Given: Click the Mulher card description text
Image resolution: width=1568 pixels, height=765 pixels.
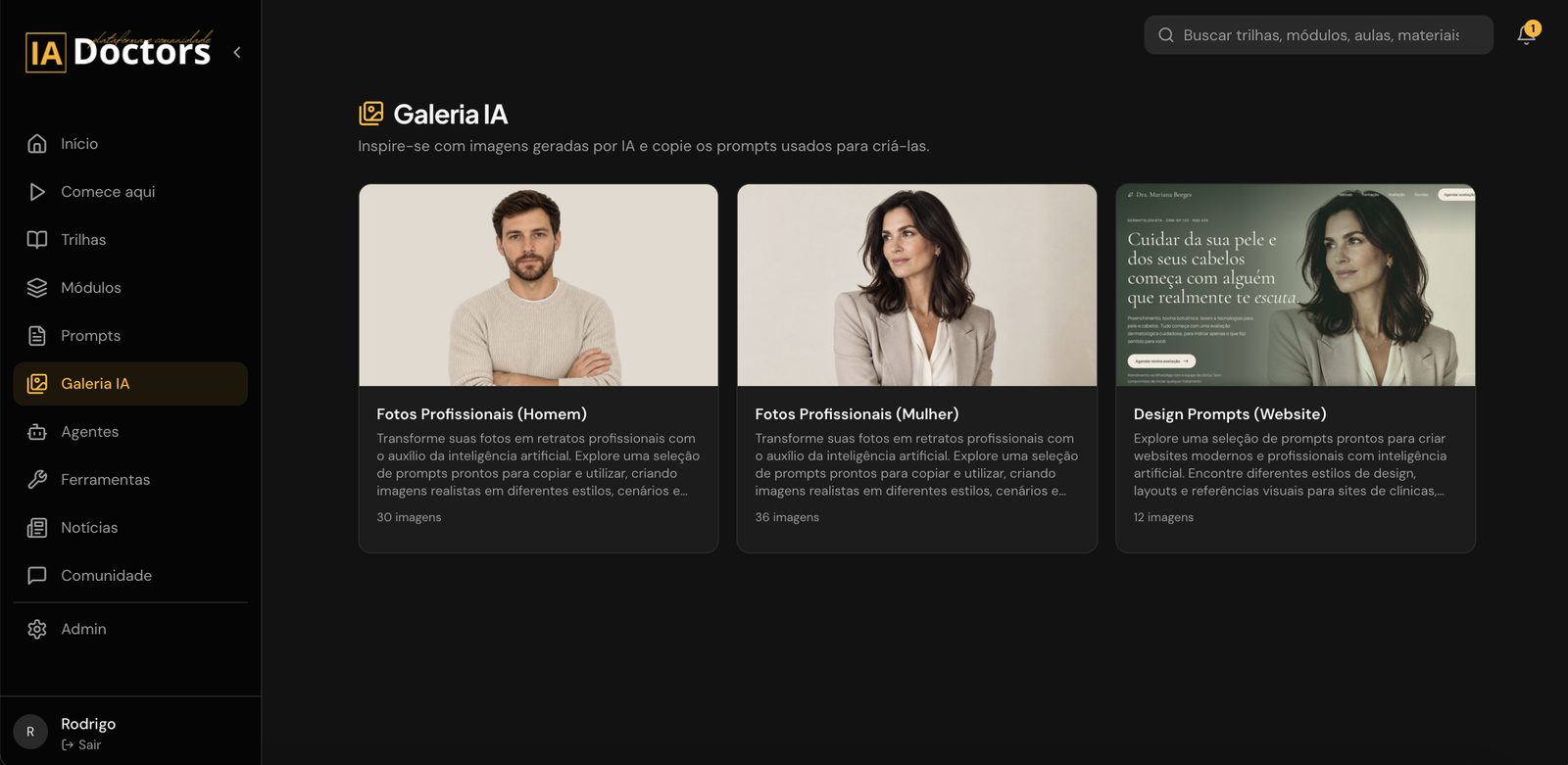Looking at the screenshot, I should (x=916, y=464).
